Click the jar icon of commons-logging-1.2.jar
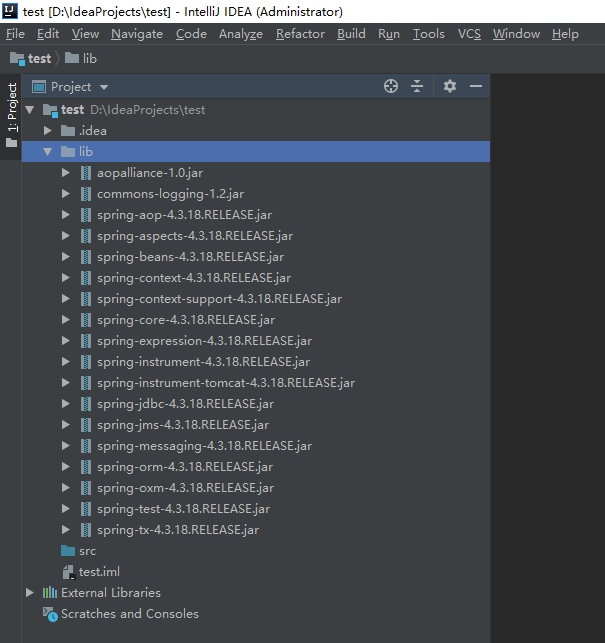Viewport: 605px width, 643px height. (x=86, y=194)
